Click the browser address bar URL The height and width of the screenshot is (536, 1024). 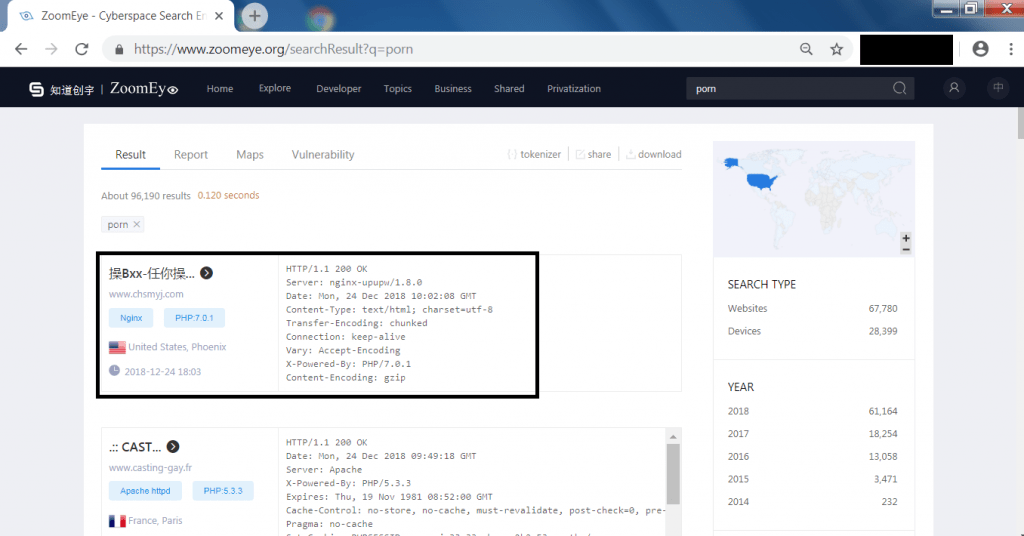[273, 49]
